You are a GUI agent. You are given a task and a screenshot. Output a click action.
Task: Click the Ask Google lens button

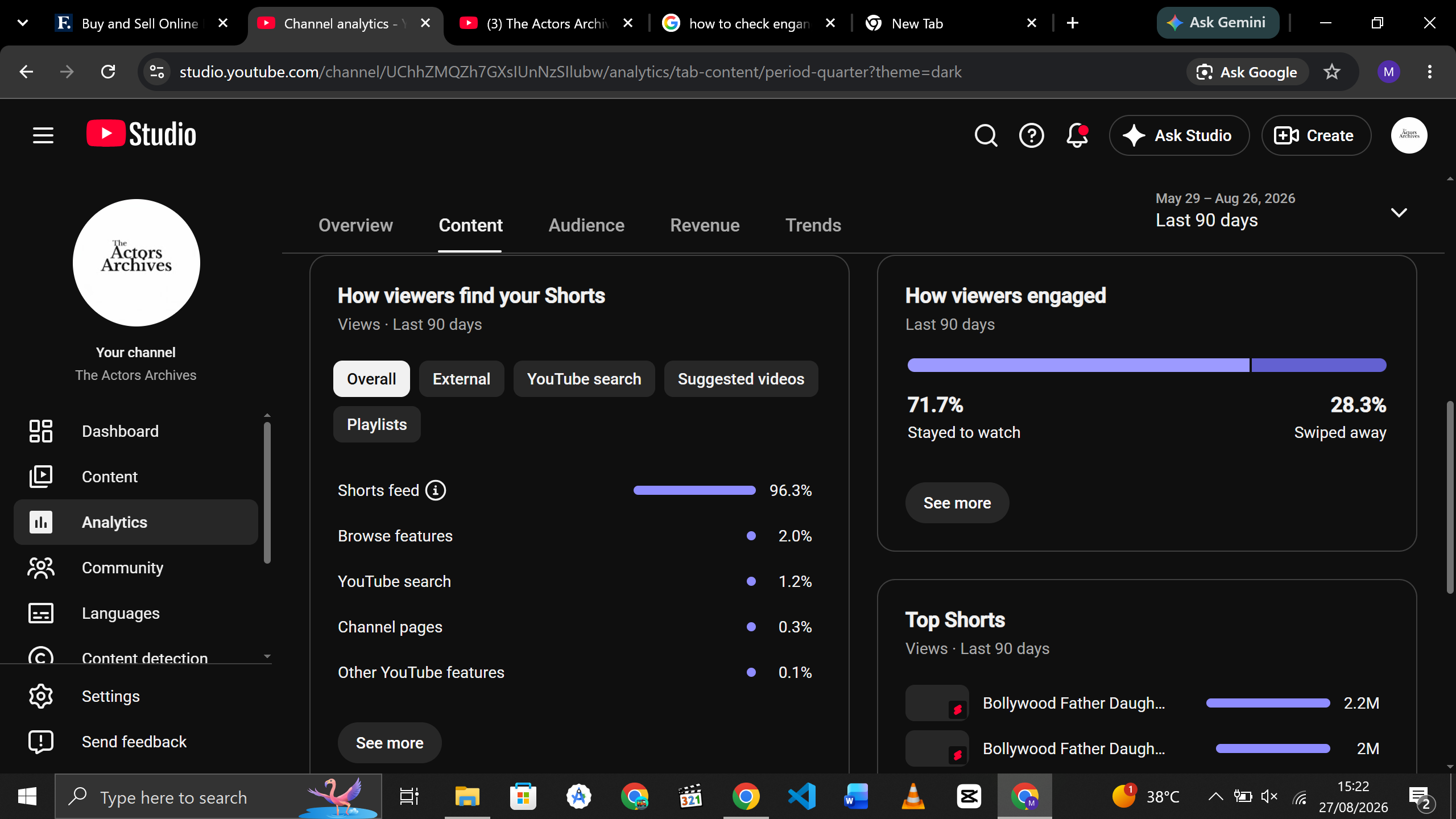pyautogui.click(x=1247, y=72)
